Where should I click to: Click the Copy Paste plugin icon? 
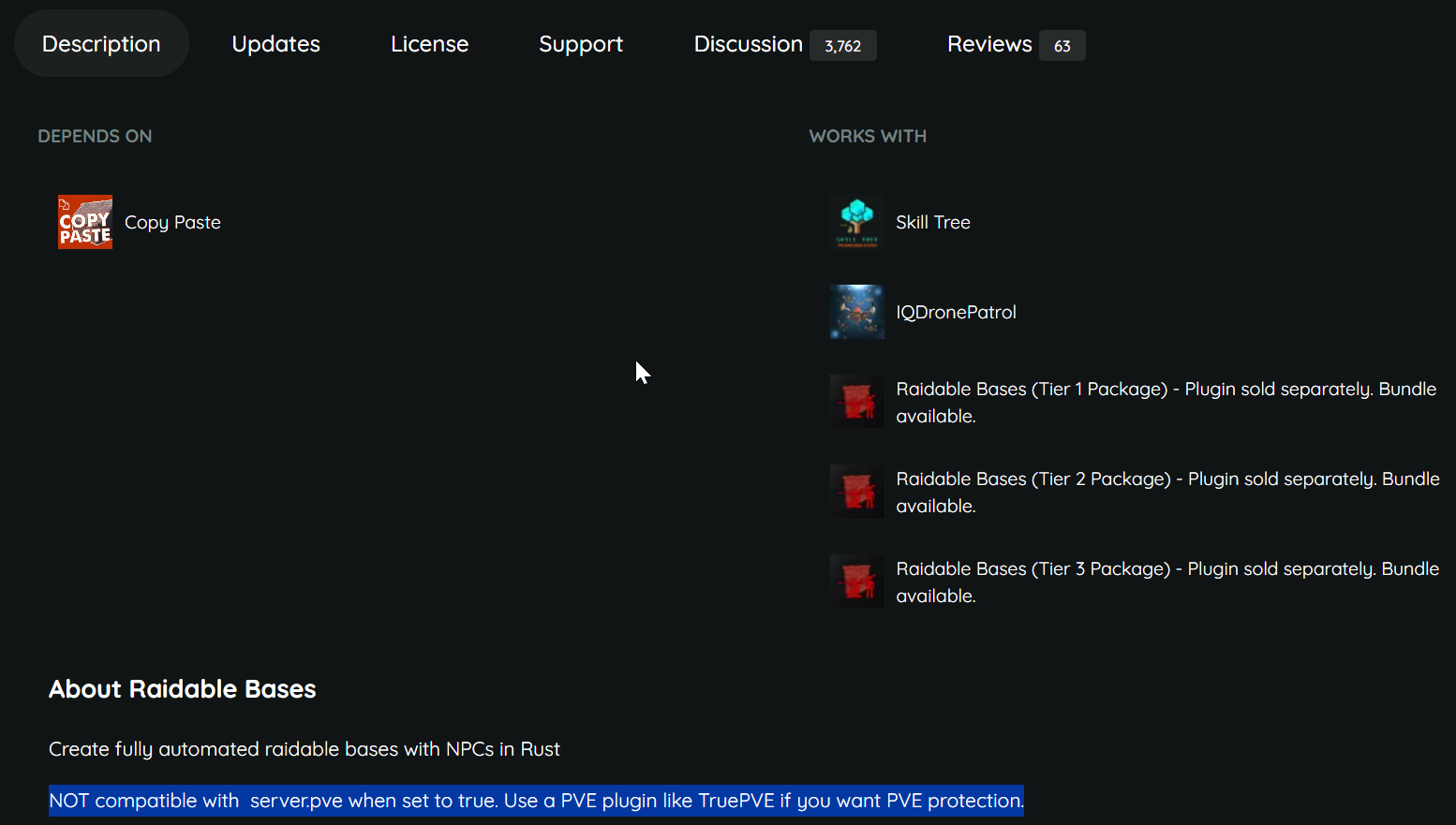click(x=85, y=222)
